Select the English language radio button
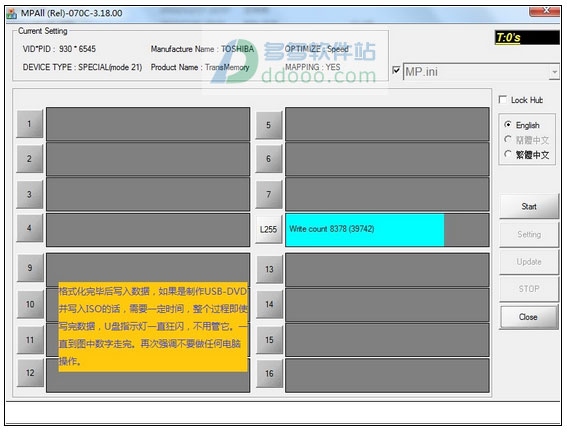 pos(508,124)
